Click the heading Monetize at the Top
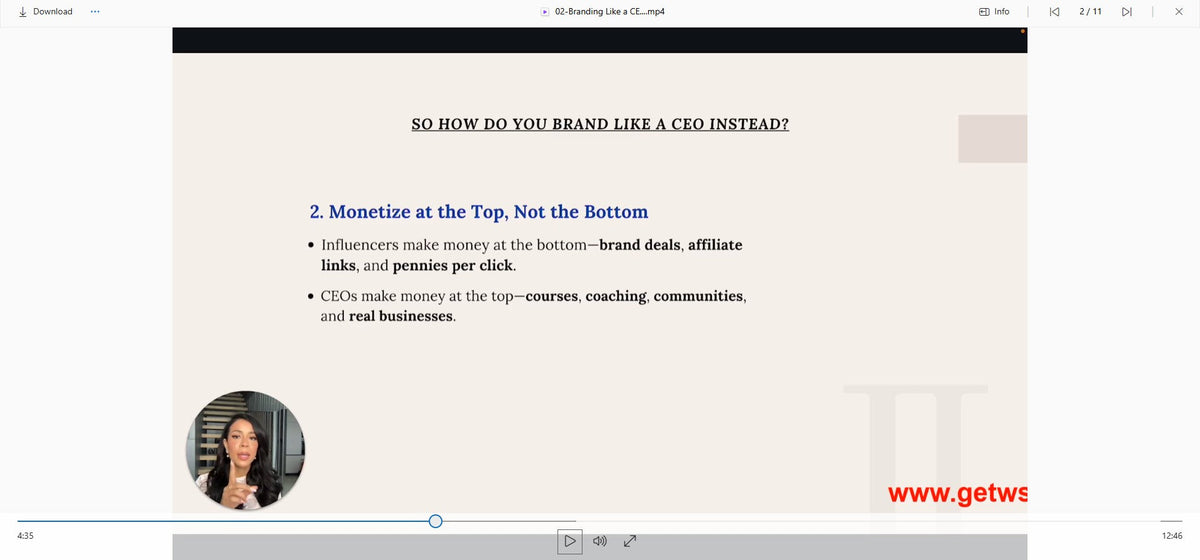 (x=479, y=212)
